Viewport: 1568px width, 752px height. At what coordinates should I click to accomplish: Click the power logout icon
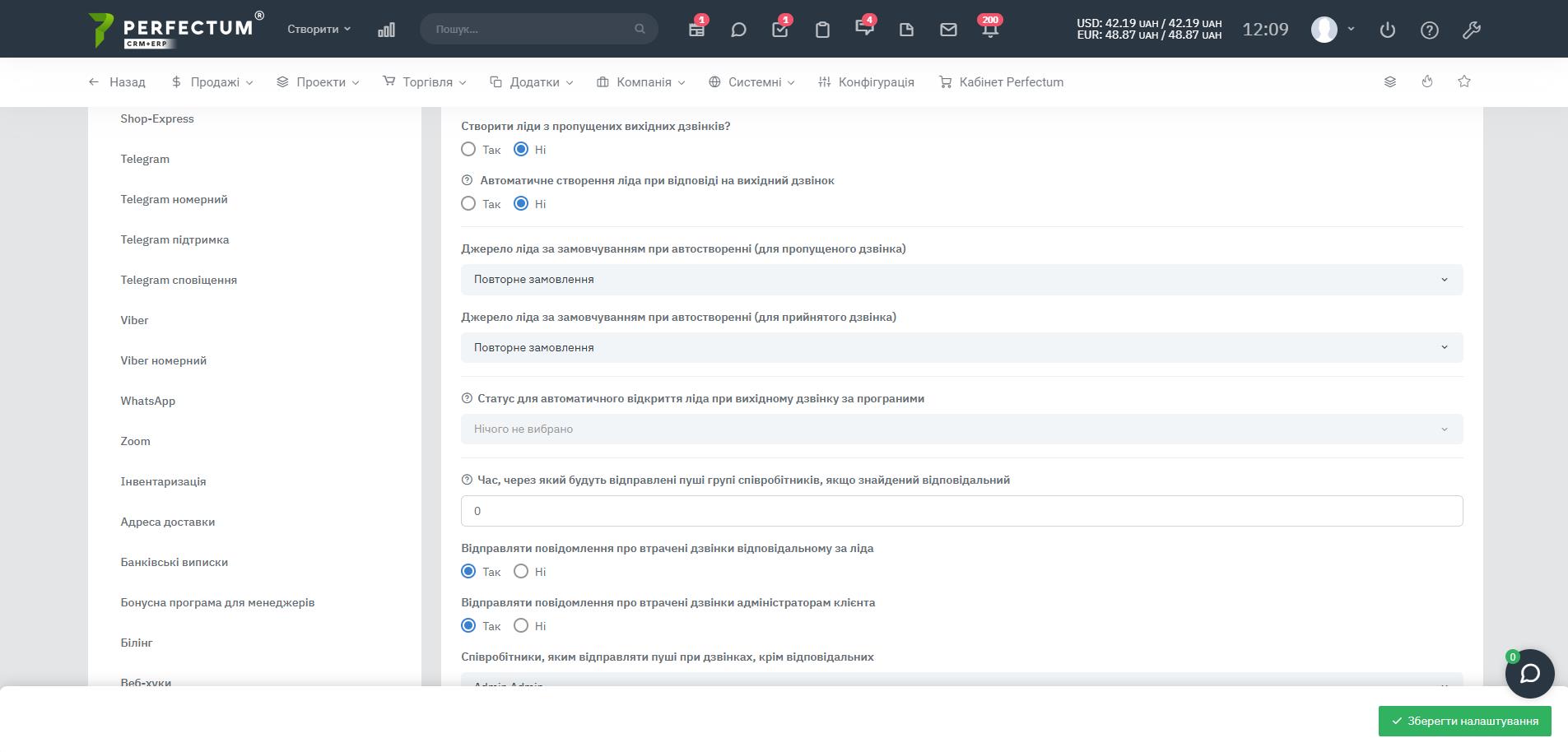(x=1388, y=30)
